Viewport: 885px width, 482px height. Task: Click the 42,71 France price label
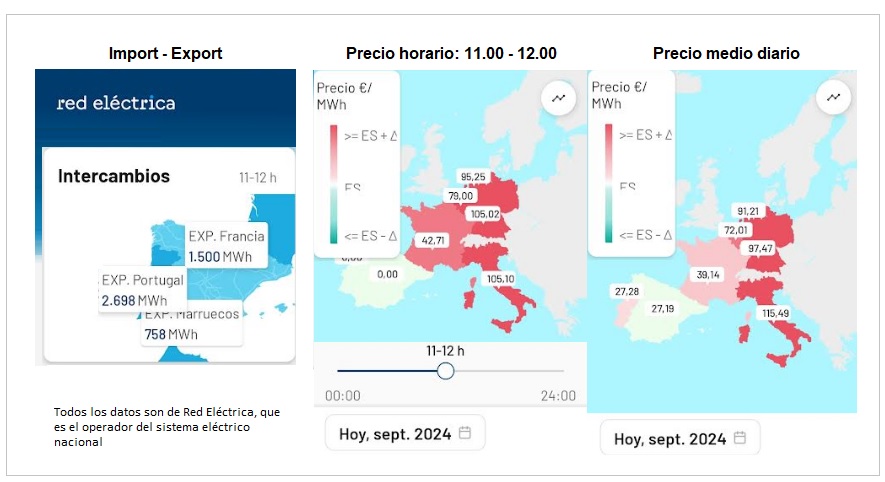tap(433, 240)
